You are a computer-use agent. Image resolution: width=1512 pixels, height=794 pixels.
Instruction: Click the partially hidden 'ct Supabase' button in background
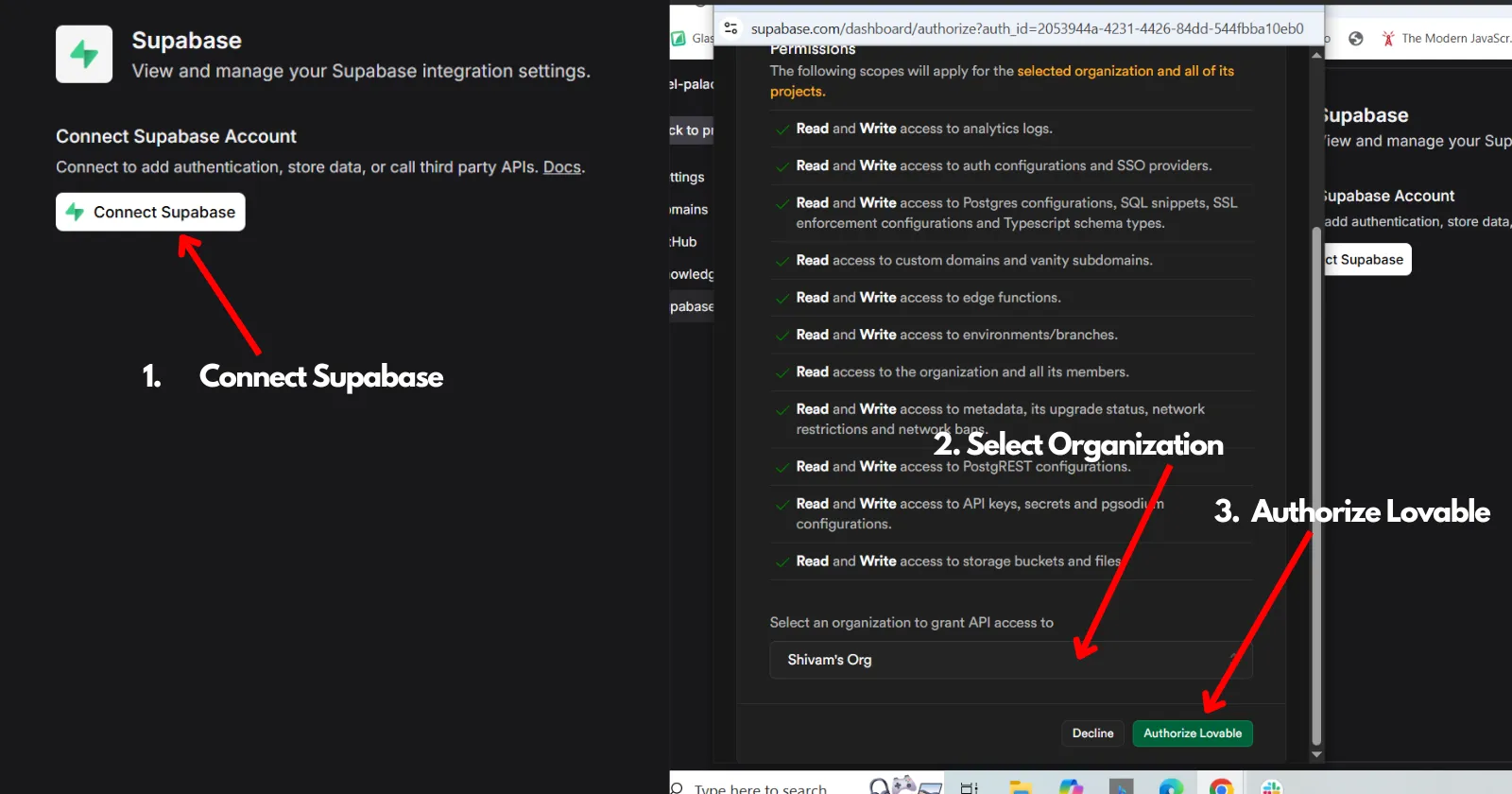click(x=1367, y=259)
